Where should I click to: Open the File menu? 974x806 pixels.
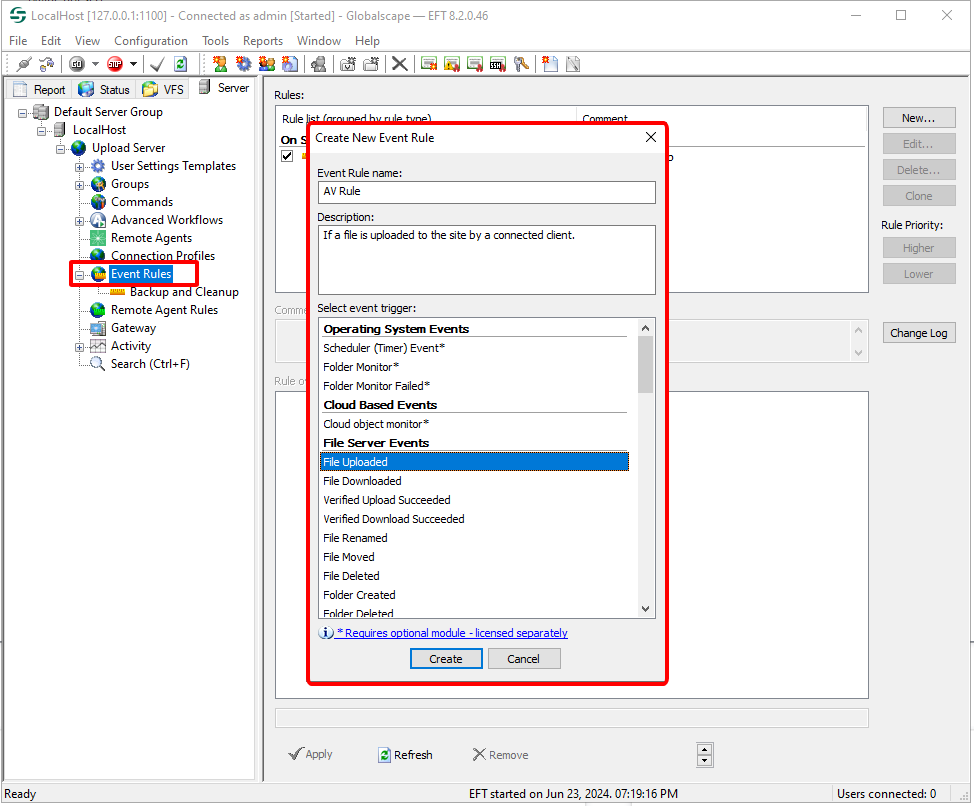point(18,41)
